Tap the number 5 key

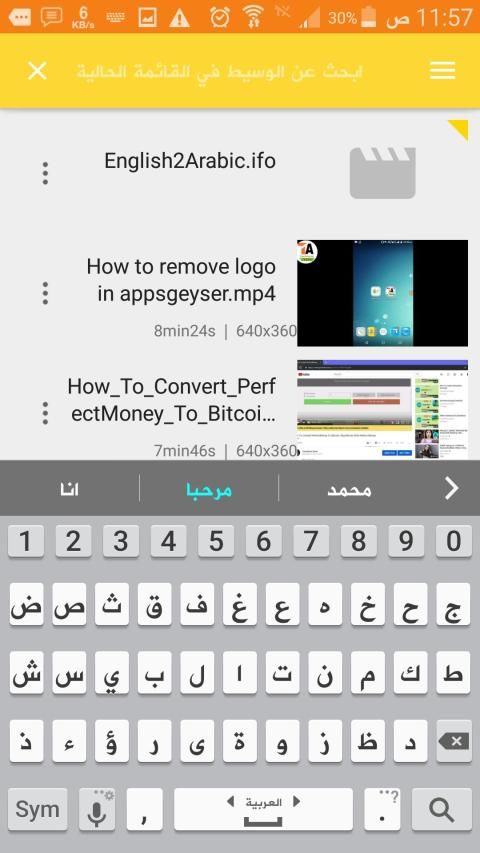216,541
